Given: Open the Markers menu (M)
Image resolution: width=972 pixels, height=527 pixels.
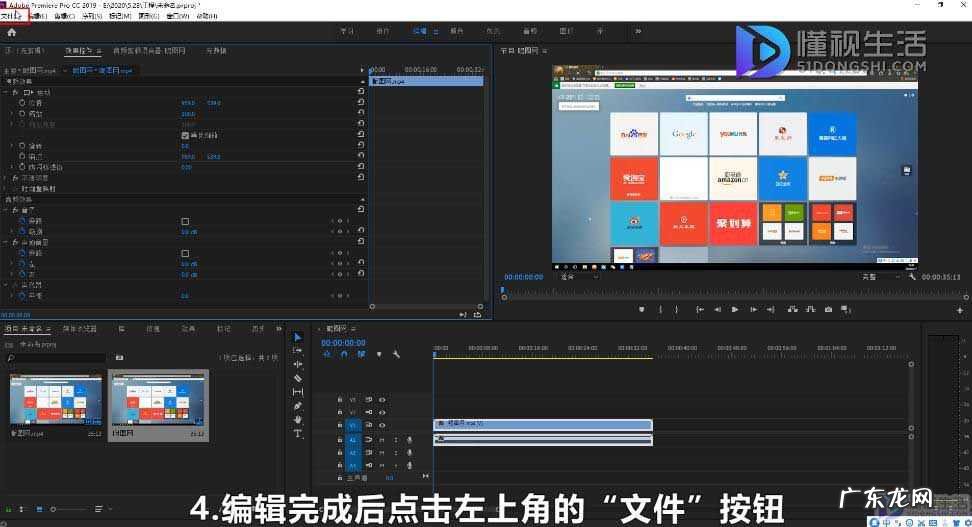Looking at the screenshot, I should pos(120,16).
